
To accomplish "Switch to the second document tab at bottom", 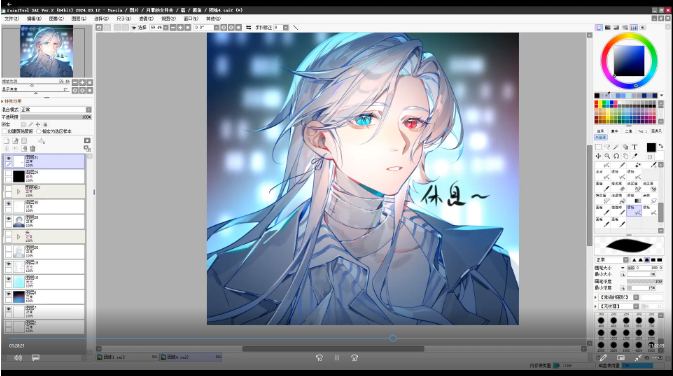I will point(191,357).
